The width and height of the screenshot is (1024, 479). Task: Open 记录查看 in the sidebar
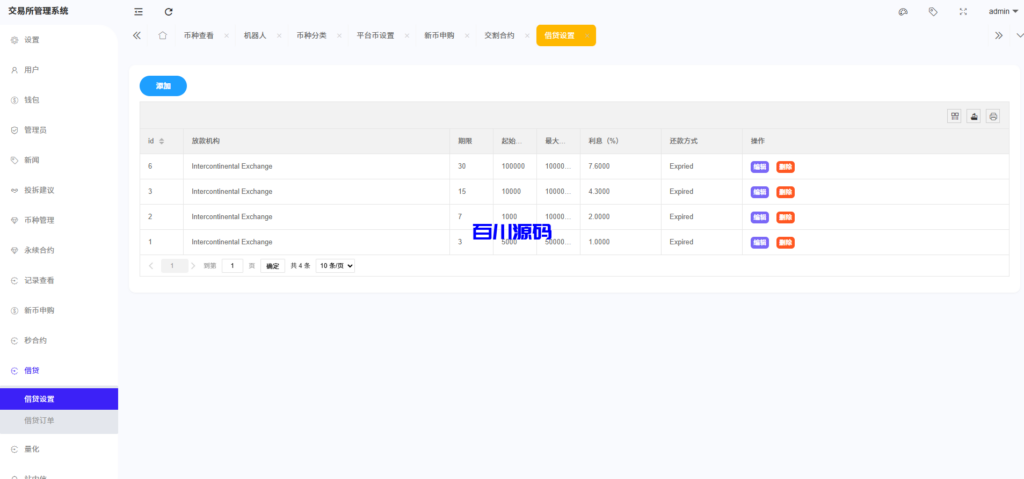(x=59, y=280)
